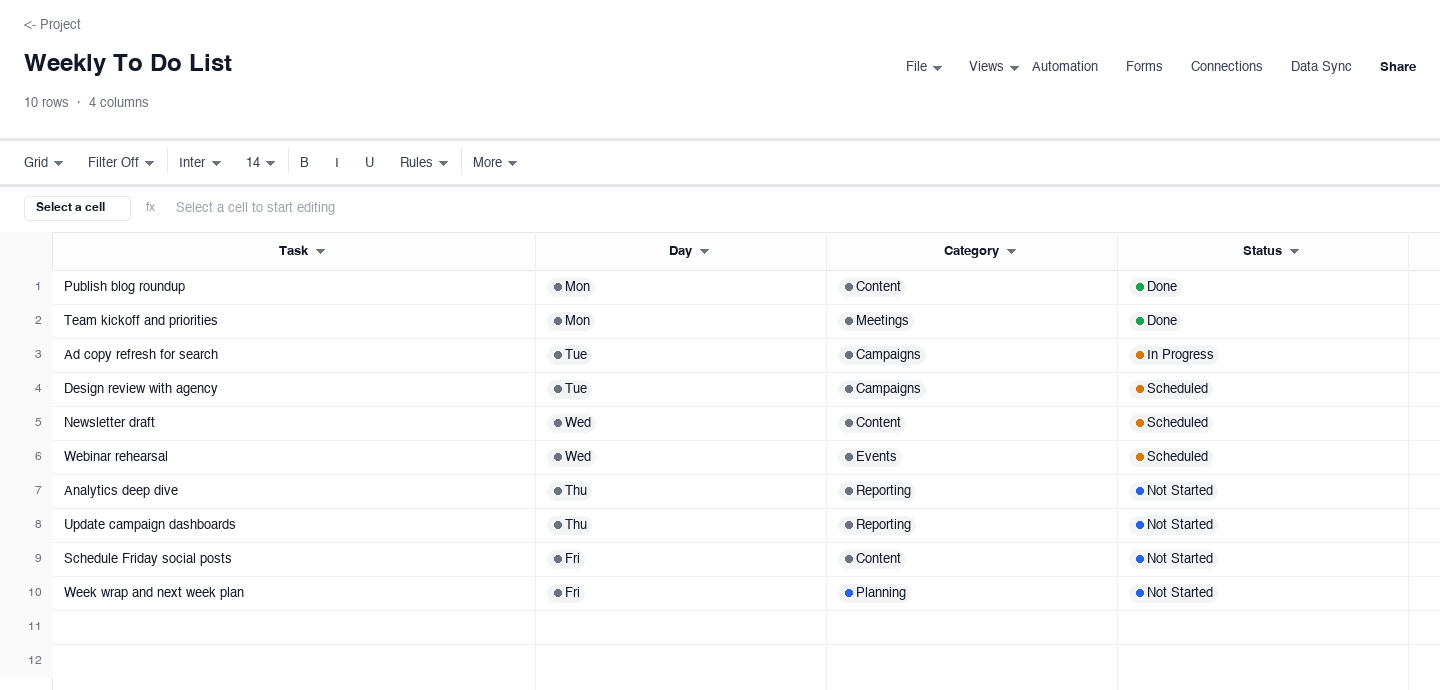Toggle underline formatting with U

tap(369, 162)
